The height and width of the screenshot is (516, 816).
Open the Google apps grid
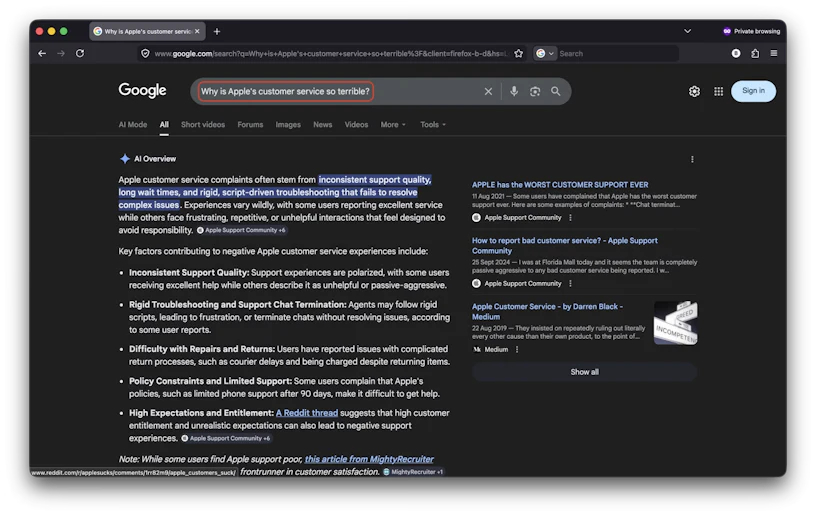click(718, 91)
